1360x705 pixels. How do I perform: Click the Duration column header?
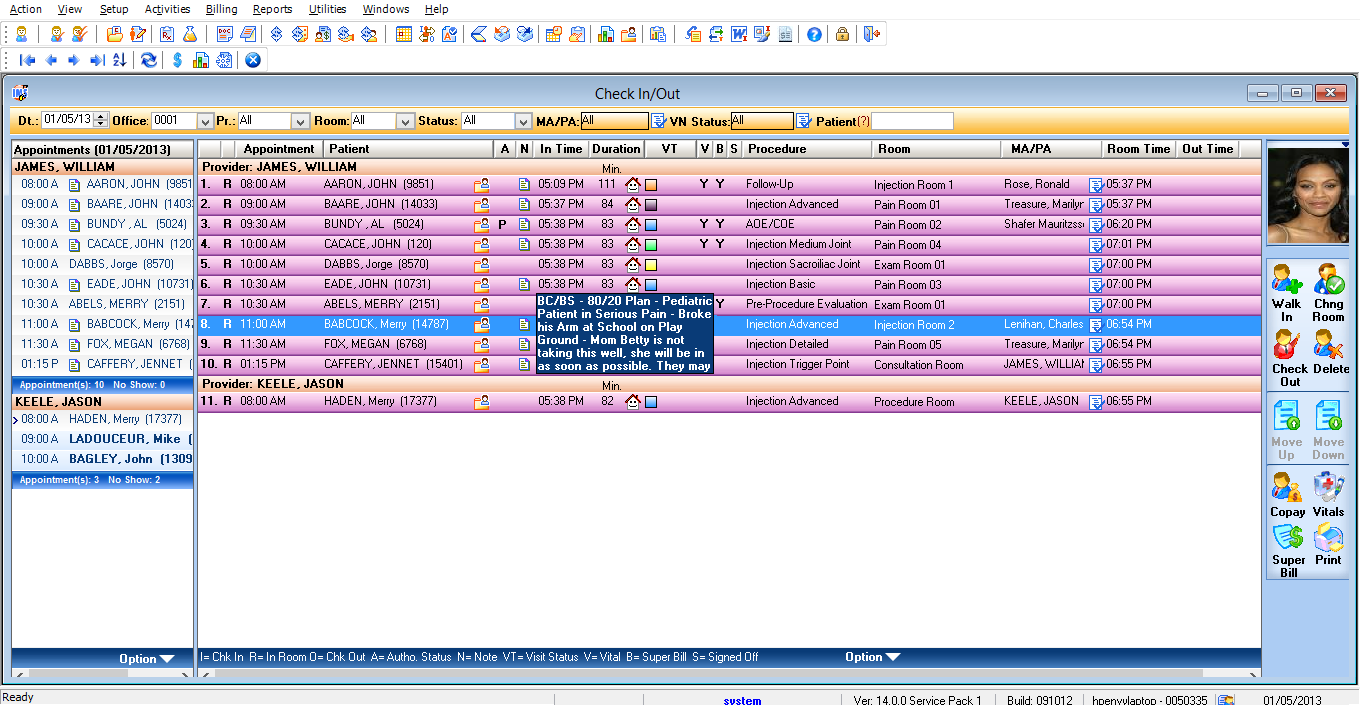616,149
